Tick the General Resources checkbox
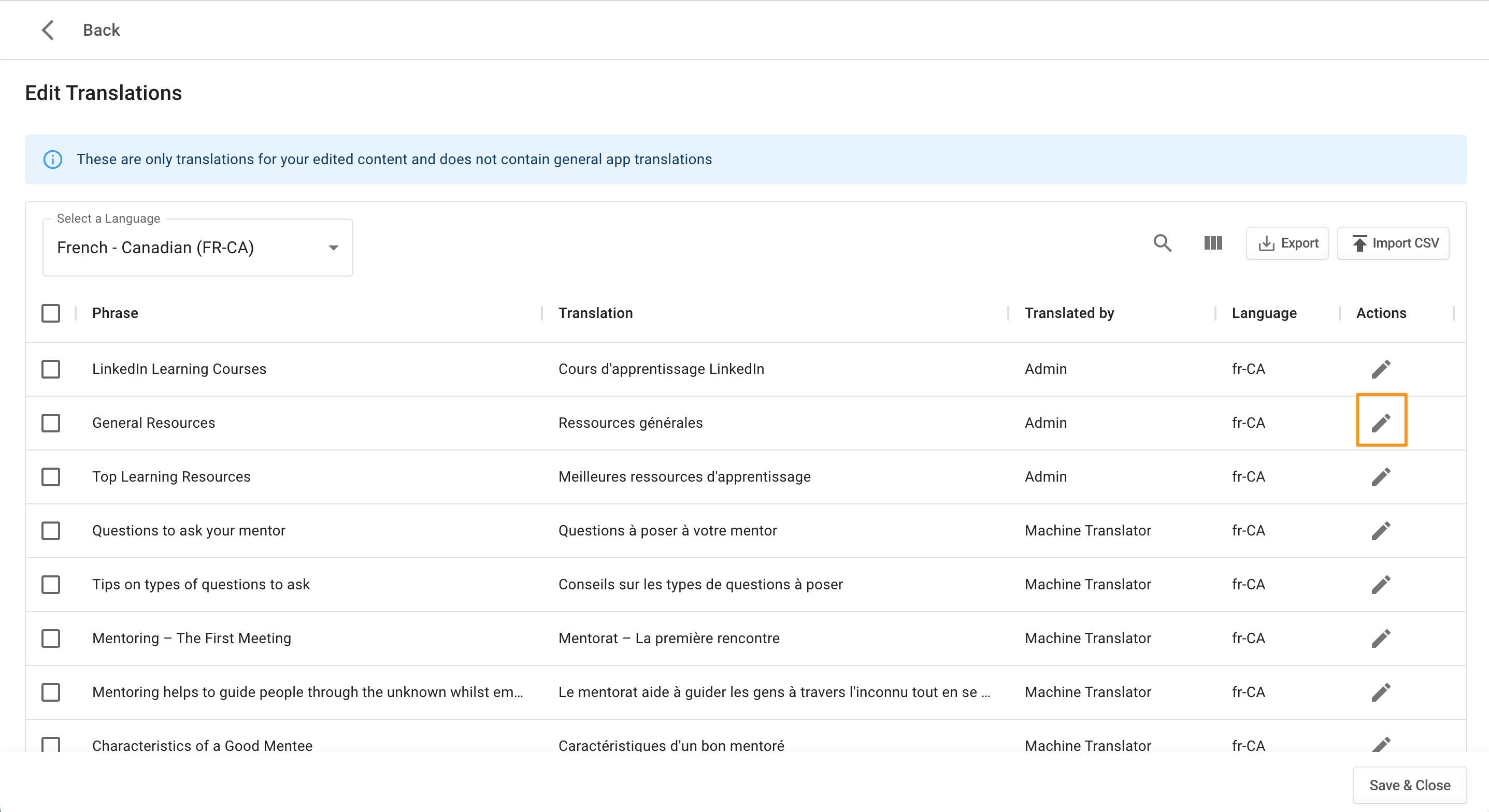Viewport: 1489px width, 812px height. point(51,423)
